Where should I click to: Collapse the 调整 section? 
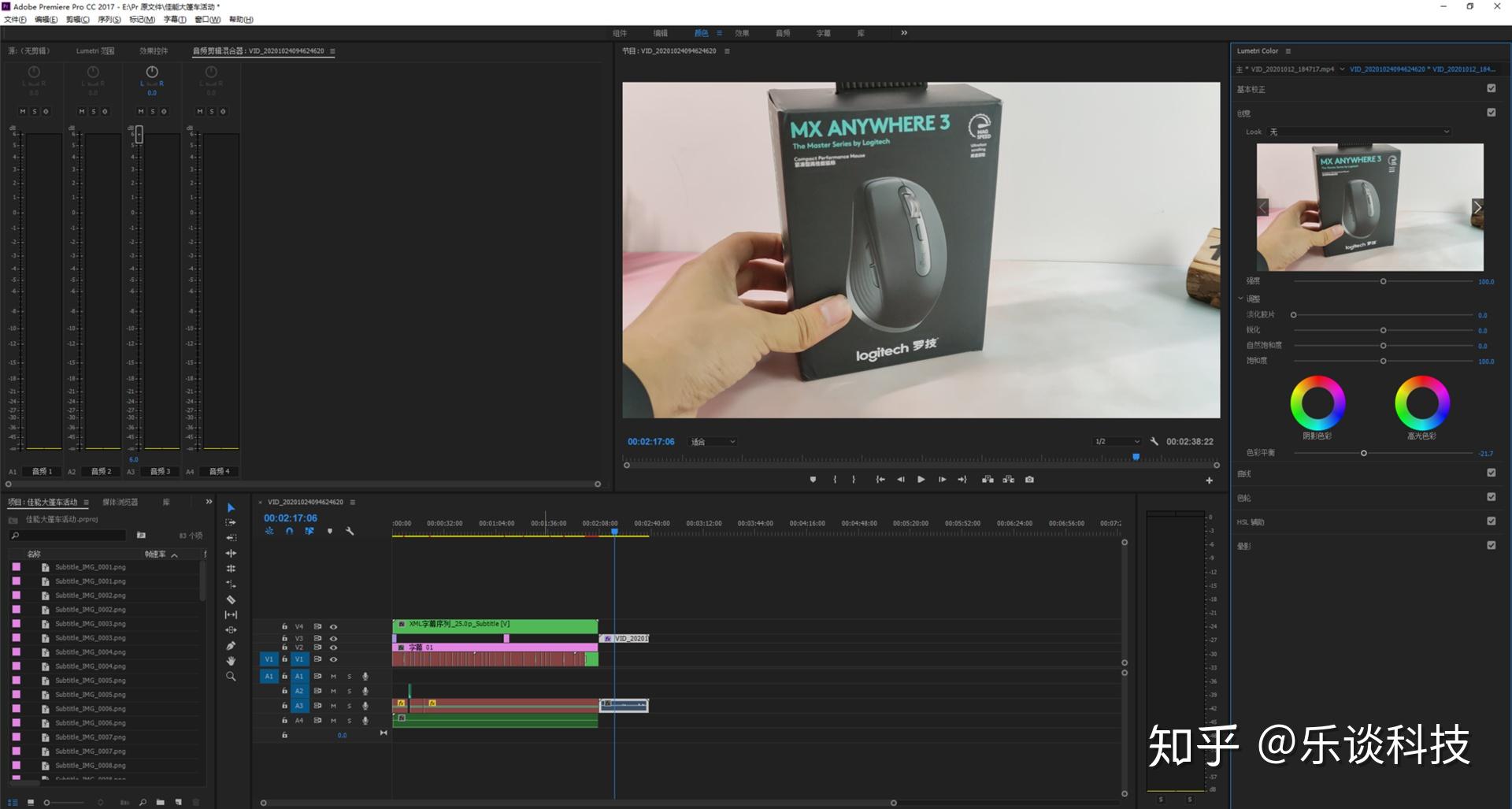point(1241,299)
